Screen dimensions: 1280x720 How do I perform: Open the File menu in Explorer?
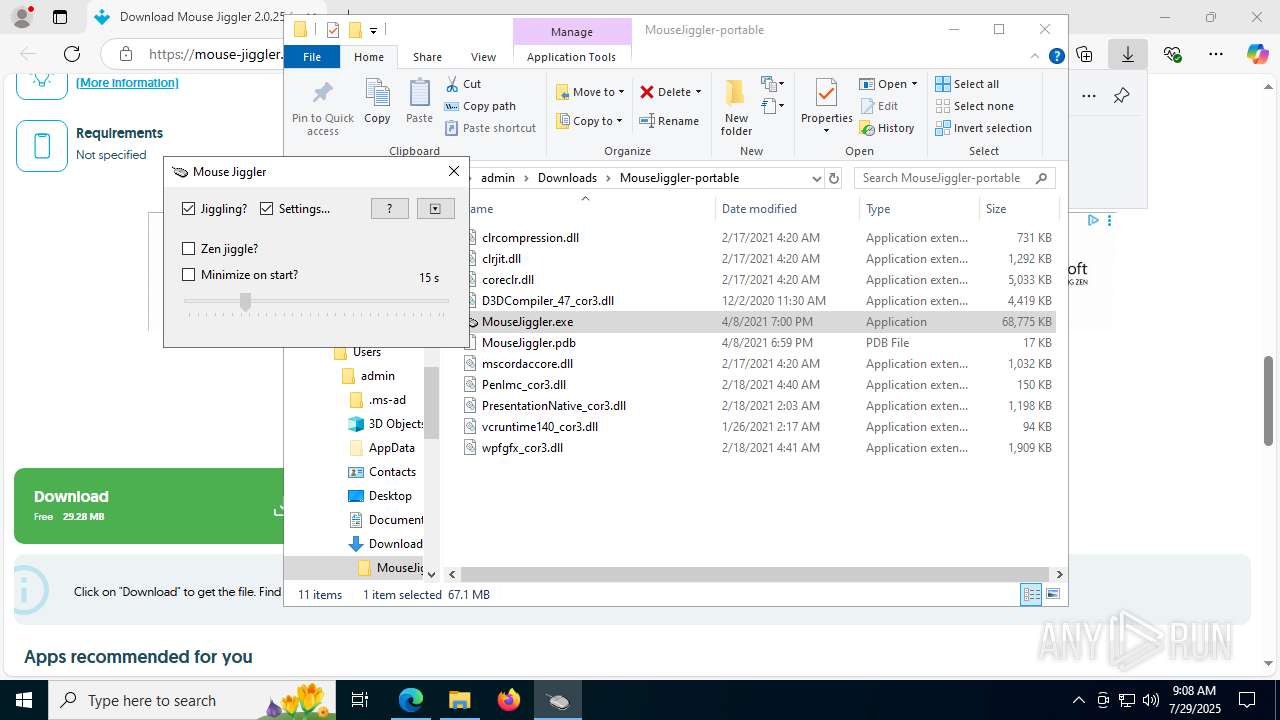point(312,57)
